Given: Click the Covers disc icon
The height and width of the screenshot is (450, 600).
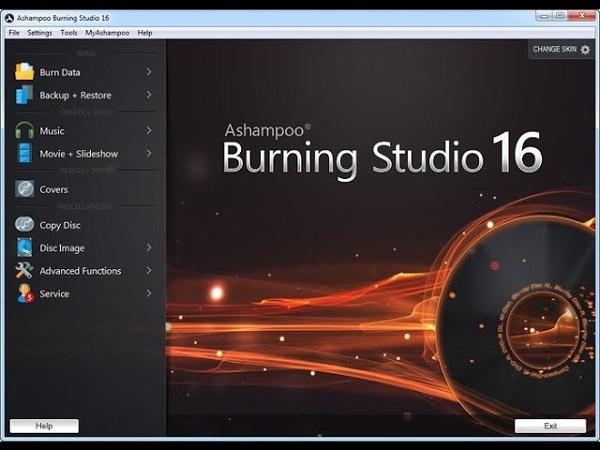Looking at the screenshot, I should (24, 189).
